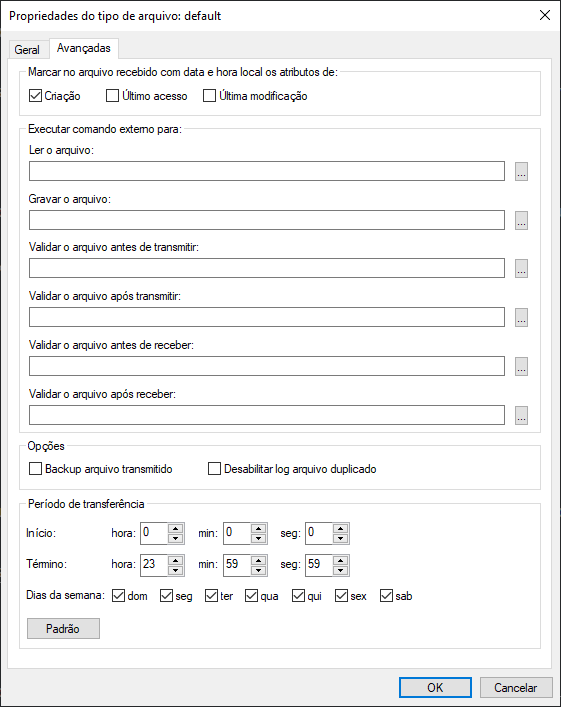Increase Início hora value
This screenshot has width=561, height=707.
(x=175, y=528)
